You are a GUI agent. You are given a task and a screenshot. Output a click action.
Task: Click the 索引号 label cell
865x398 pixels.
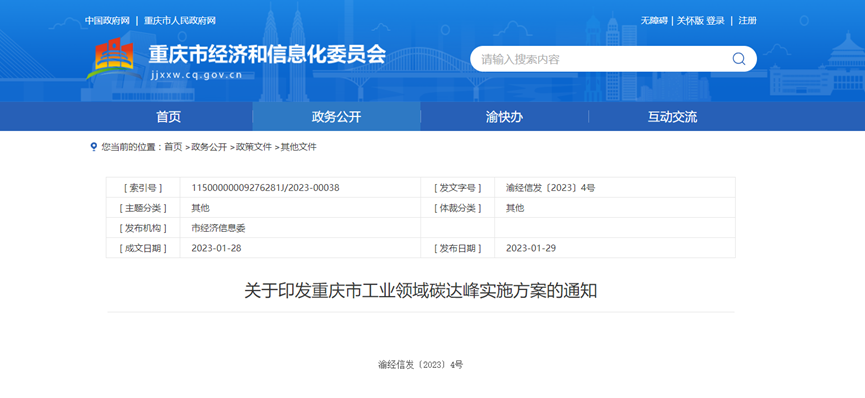click(x=143, y=188)
